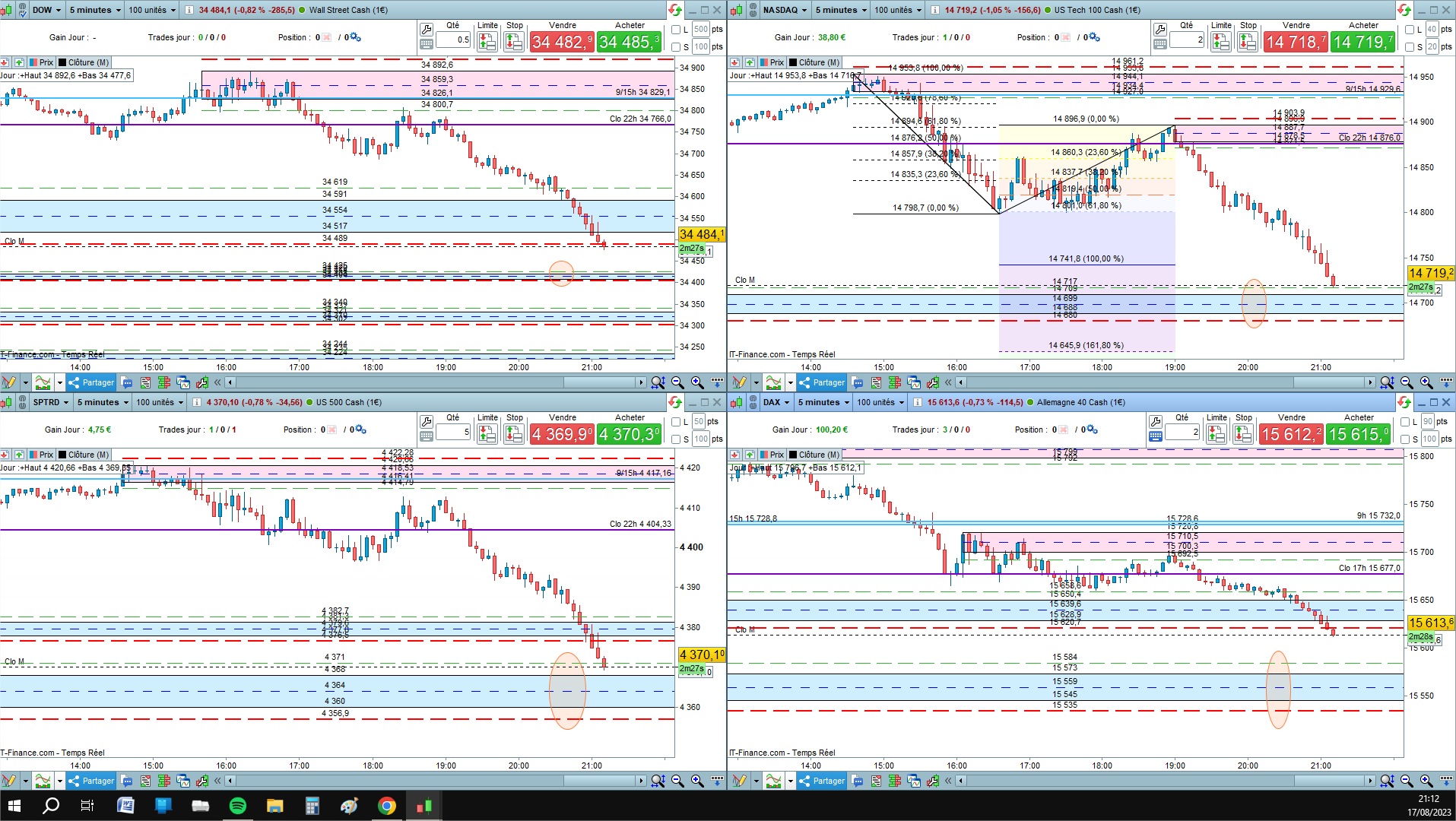
Task: Select the Prix tab in DOW chart
Action: tap(41, 62)
